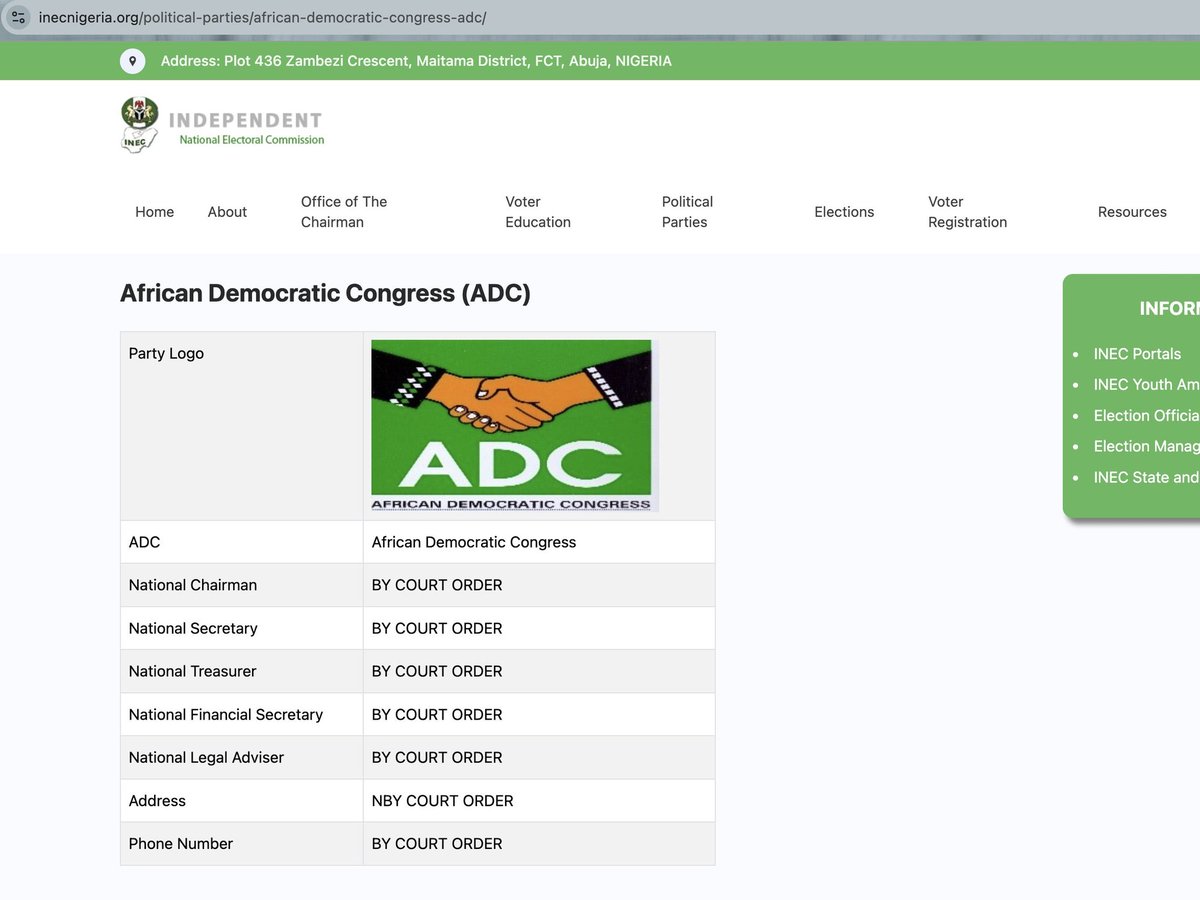Screen dimensions: 1200x900
Task: Follow the INEC Portals sidebar link
Action: (x=1137, y=354)
